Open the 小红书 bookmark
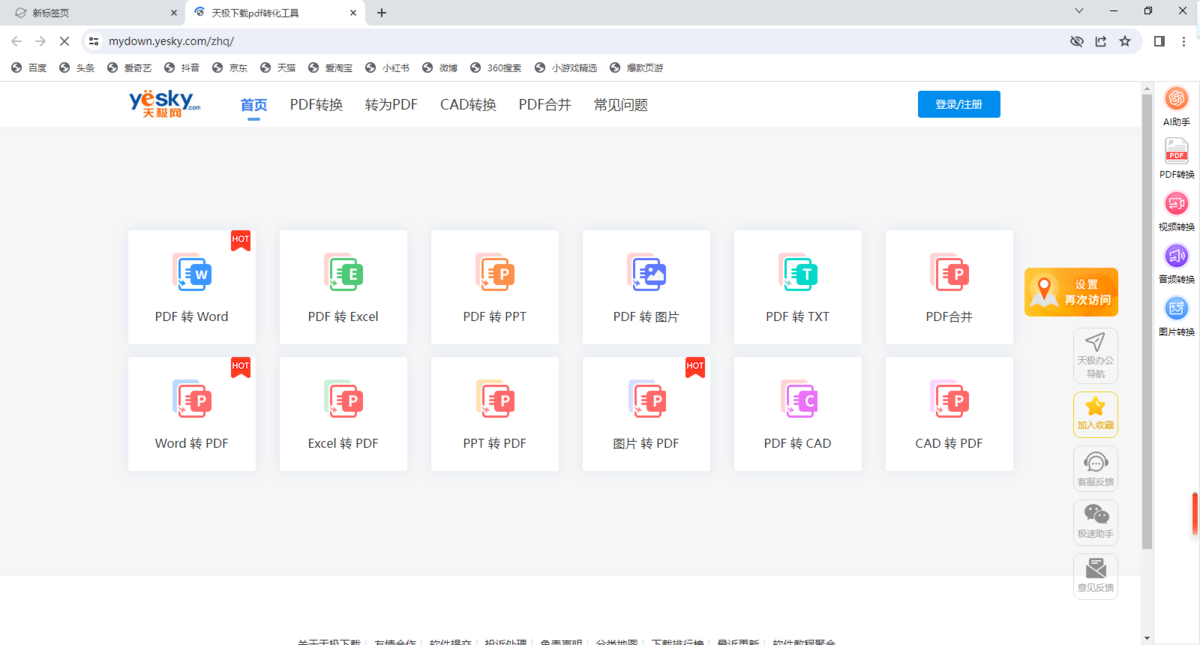Image resolution: width=1200 pixels, height=645 pixels. (x=388, y=68)
